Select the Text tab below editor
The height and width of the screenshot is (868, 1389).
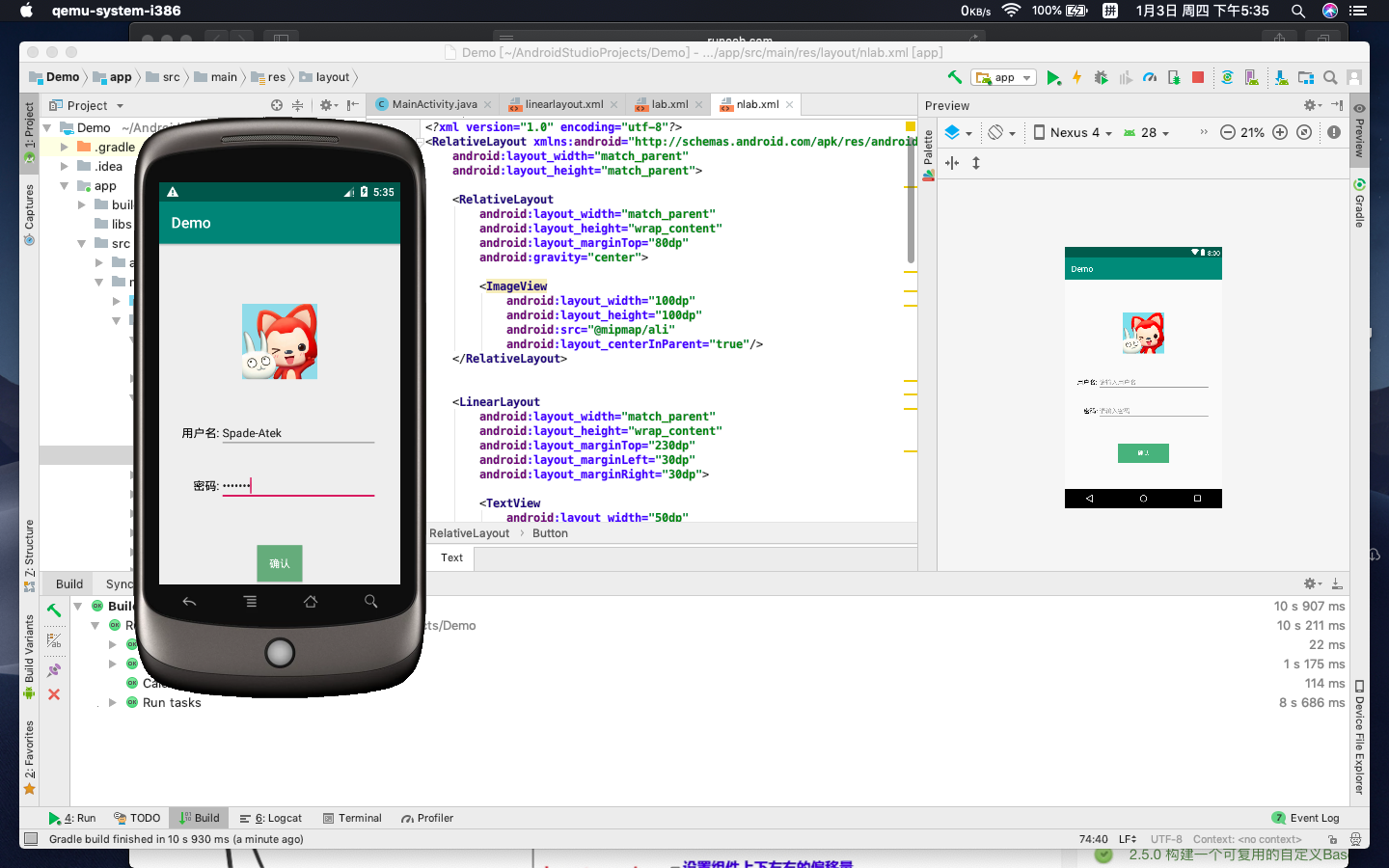click(x=451, y=557)
